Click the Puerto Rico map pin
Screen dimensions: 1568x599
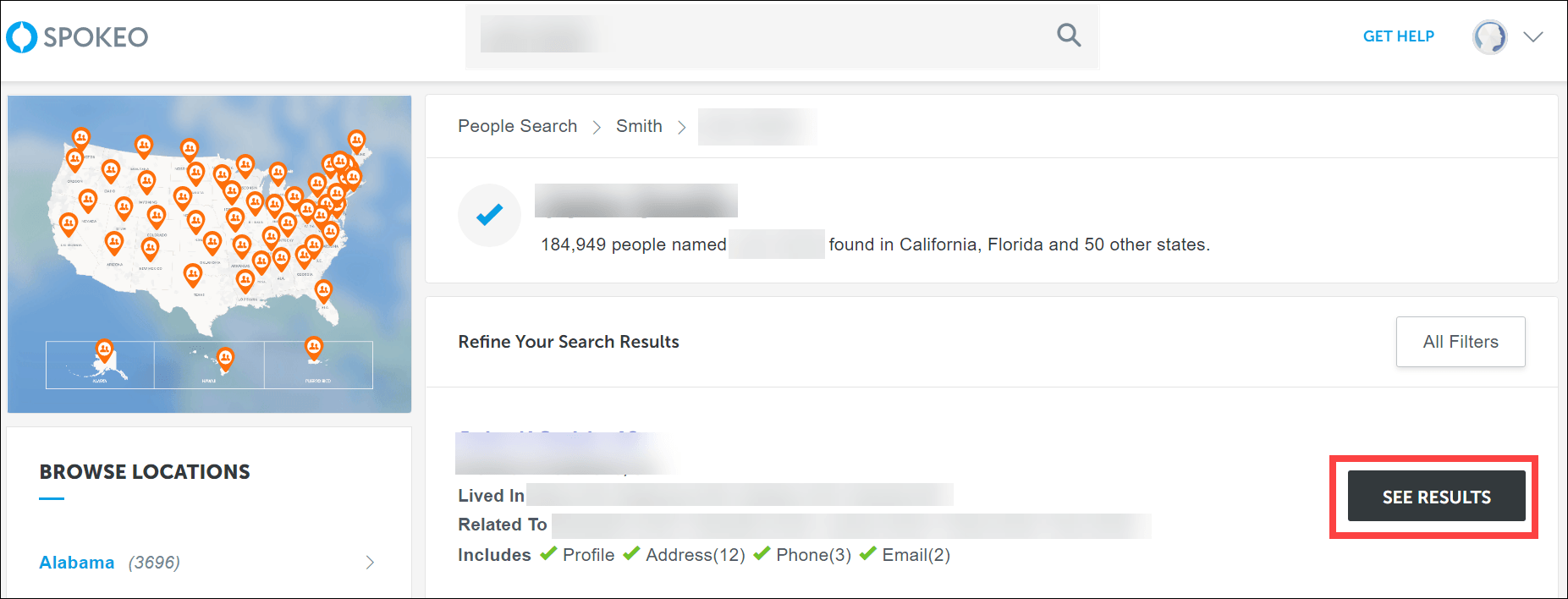314,348
